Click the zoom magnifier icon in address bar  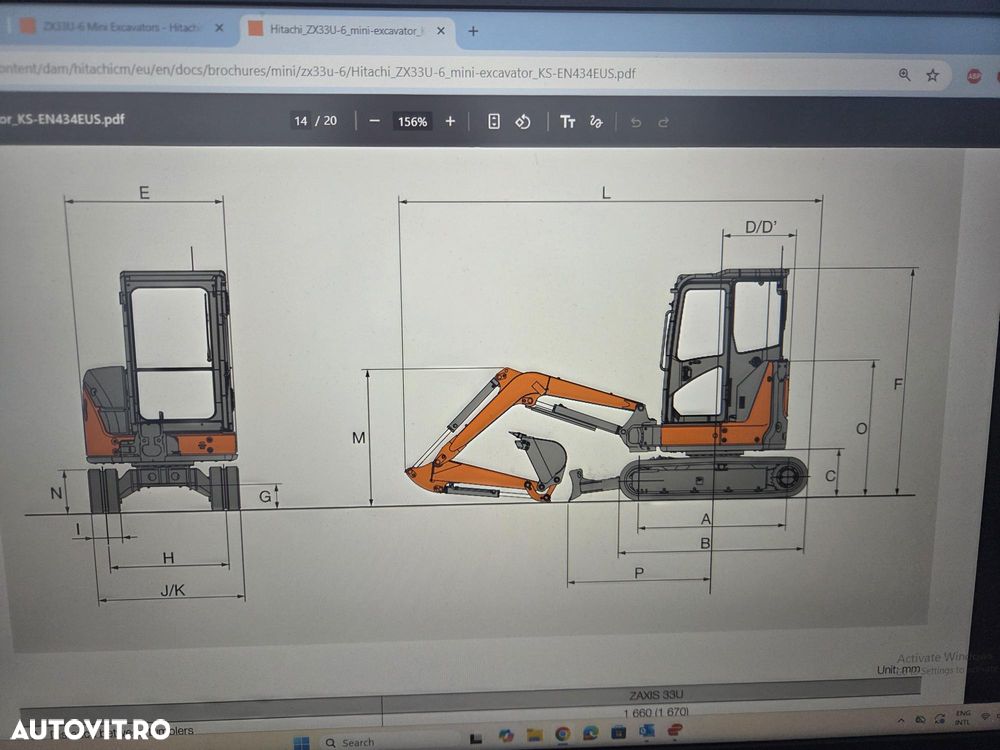click(x=904, y=75)
